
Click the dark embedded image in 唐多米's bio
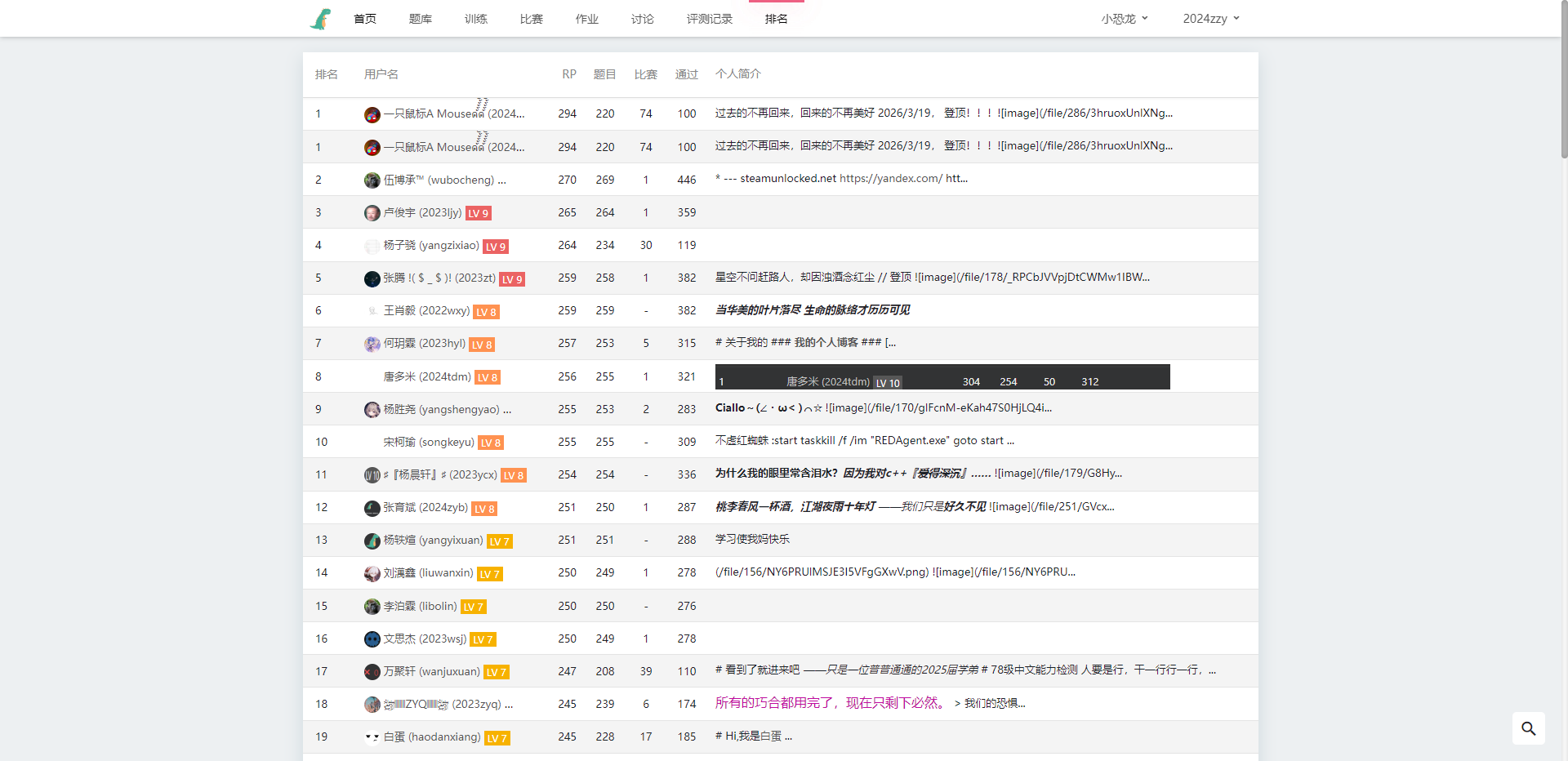[x=942, y=377]
